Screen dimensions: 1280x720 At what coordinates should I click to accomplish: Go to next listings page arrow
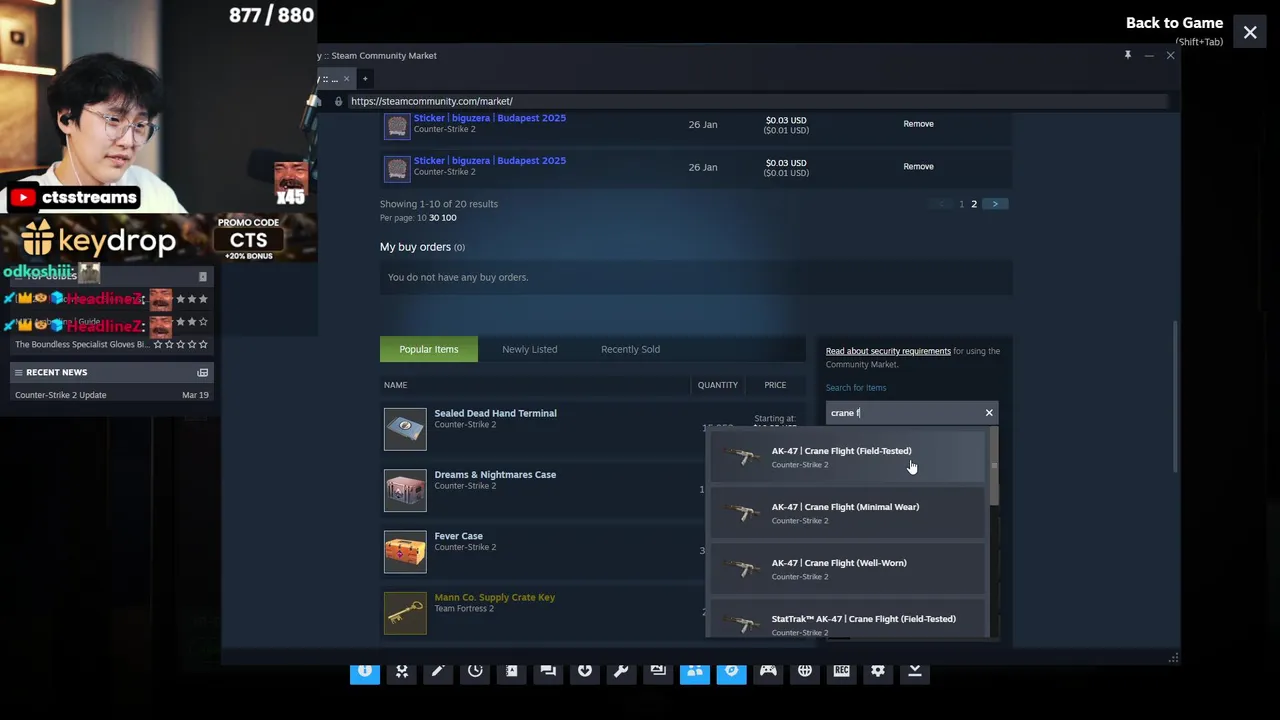[x=995, y=204]
